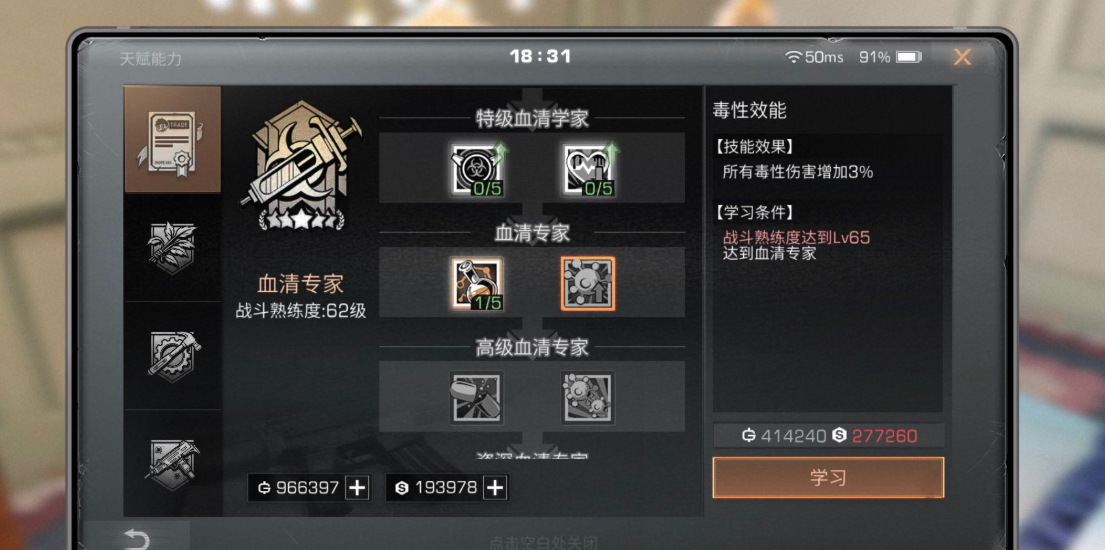Open the submachine gun combat talent tab

pyautogui.click(x=173, y=463)
